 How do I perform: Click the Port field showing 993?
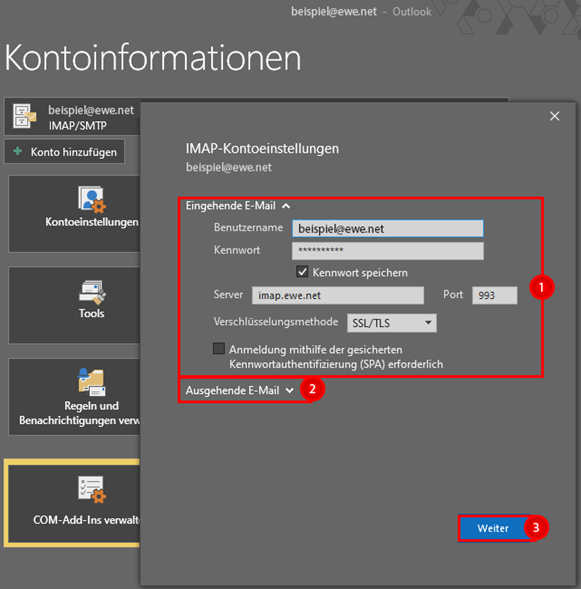coord(495,295)
